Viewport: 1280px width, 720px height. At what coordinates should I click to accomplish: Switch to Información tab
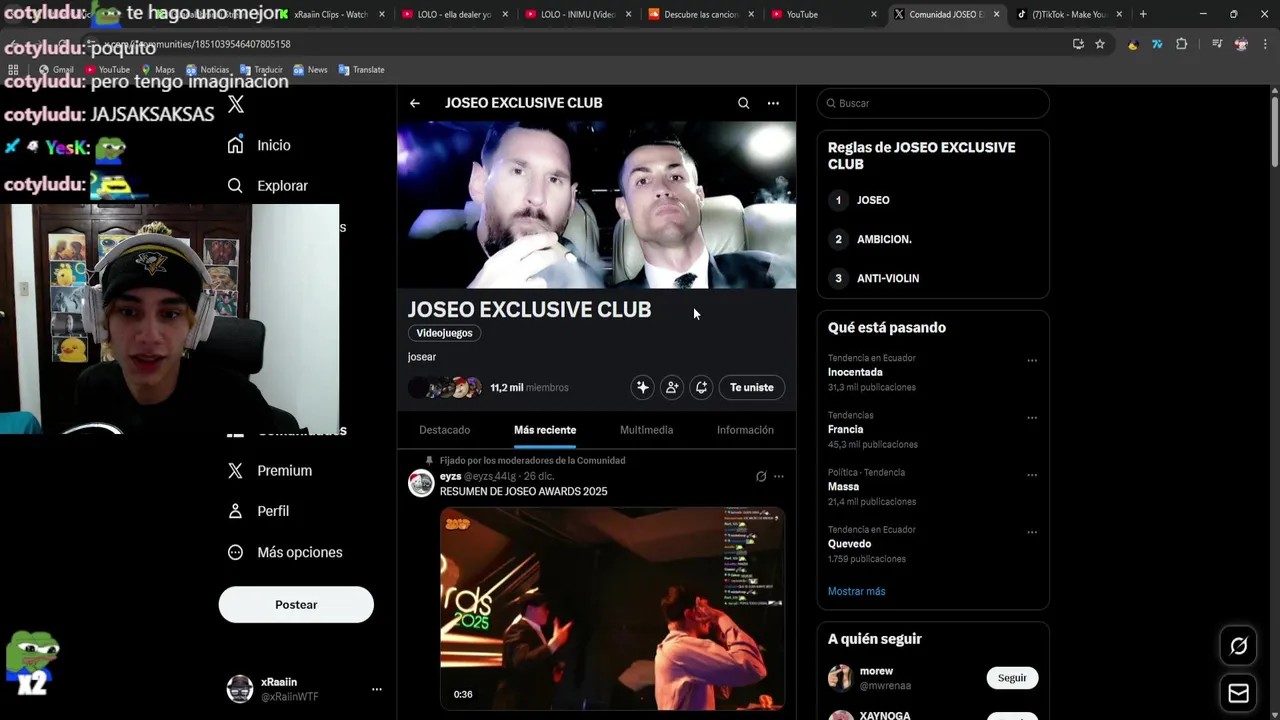coord(745,430)
